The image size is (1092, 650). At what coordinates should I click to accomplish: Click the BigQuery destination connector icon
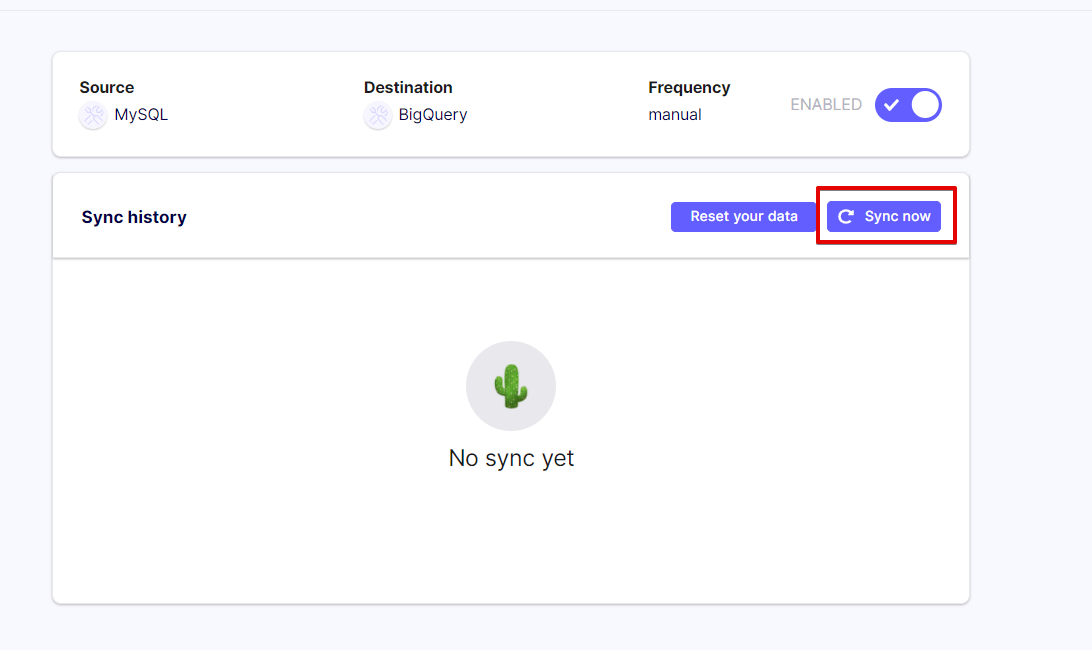(377, 116)
